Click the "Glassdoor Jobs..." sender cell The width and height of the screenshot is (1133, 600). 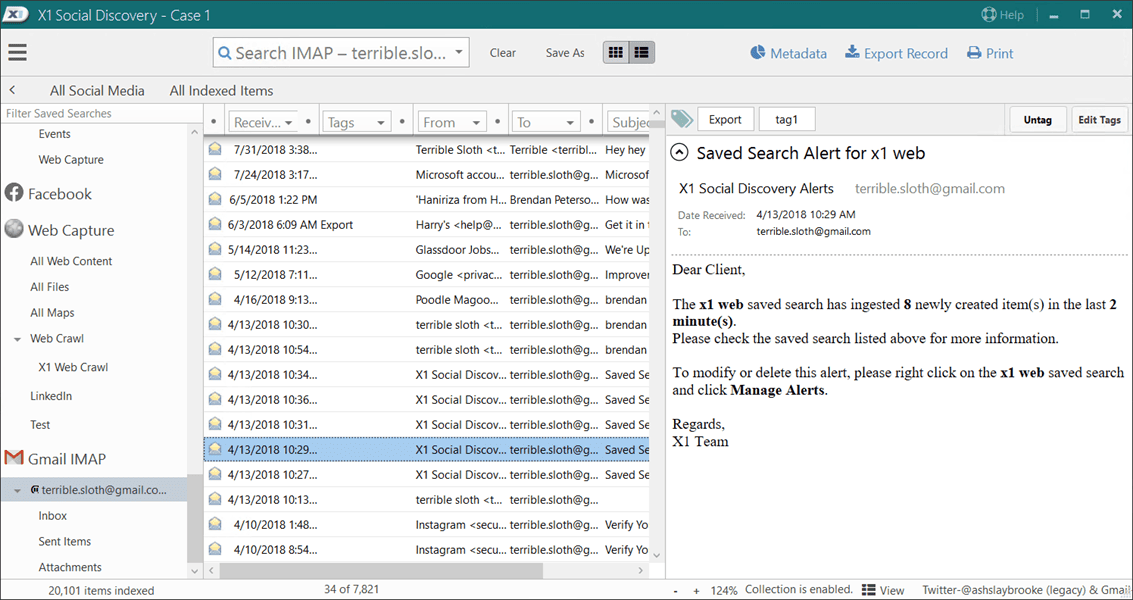coord(457,249)
